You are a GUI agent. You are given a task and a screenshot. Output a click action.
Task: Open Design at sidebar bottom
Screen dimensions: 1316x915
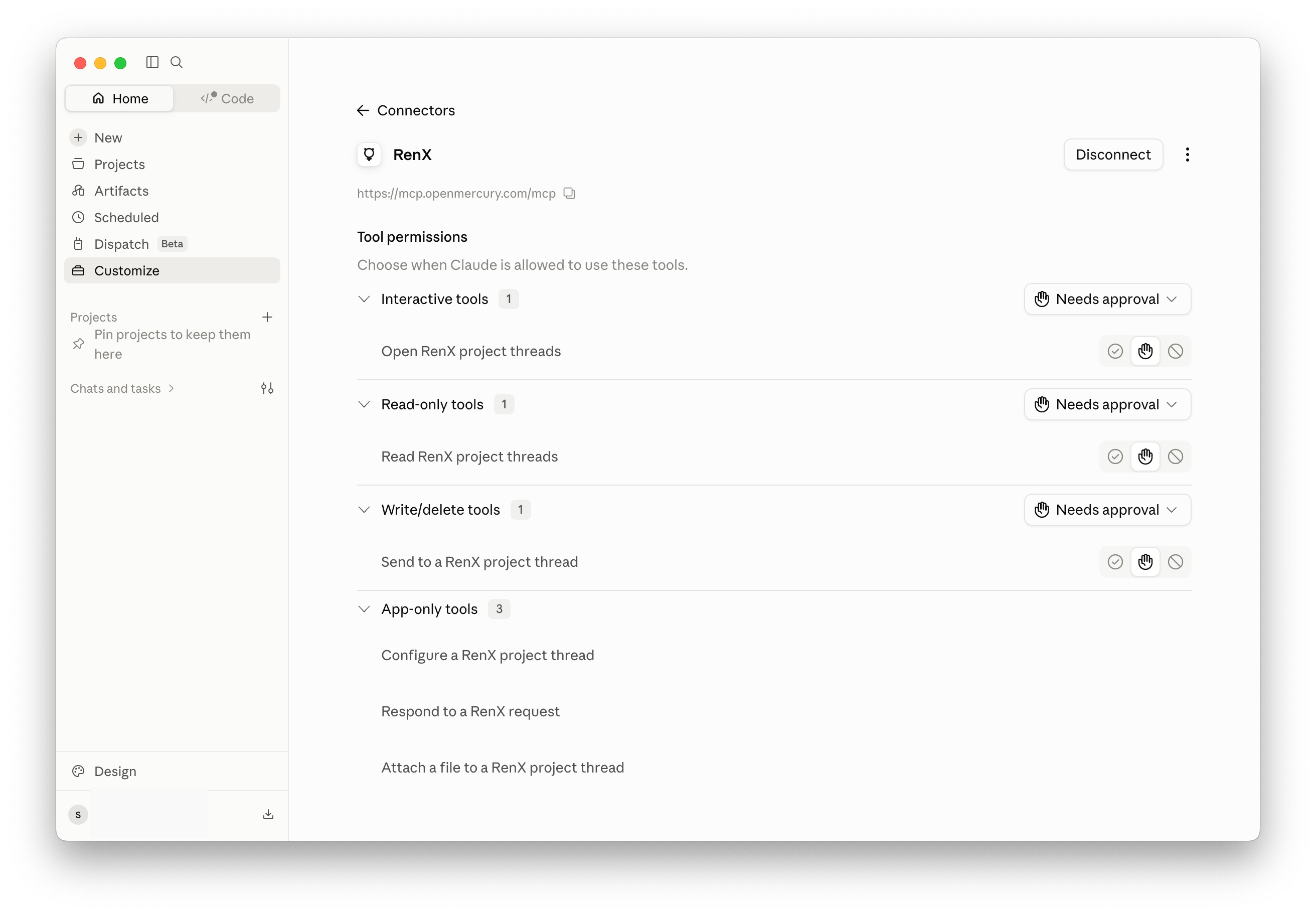(172, 772)
